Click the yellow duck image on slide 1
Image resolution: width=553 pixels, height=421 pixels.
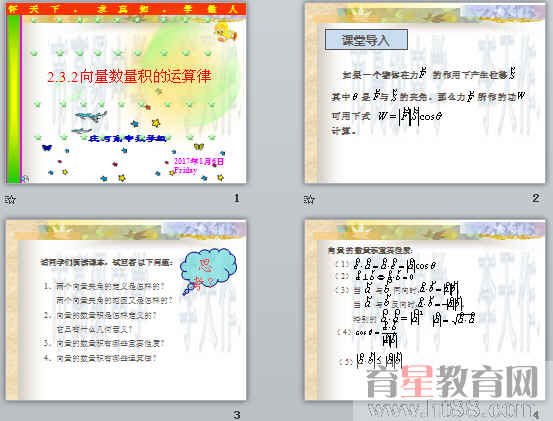225,31
